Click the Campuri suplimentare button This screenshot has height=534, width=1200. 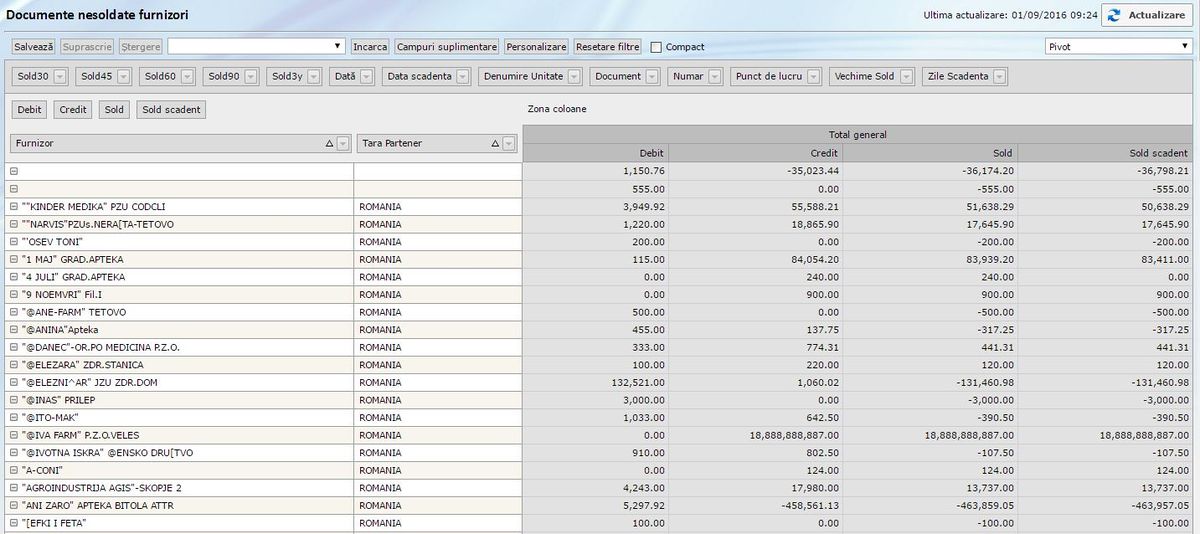[446, 47]
